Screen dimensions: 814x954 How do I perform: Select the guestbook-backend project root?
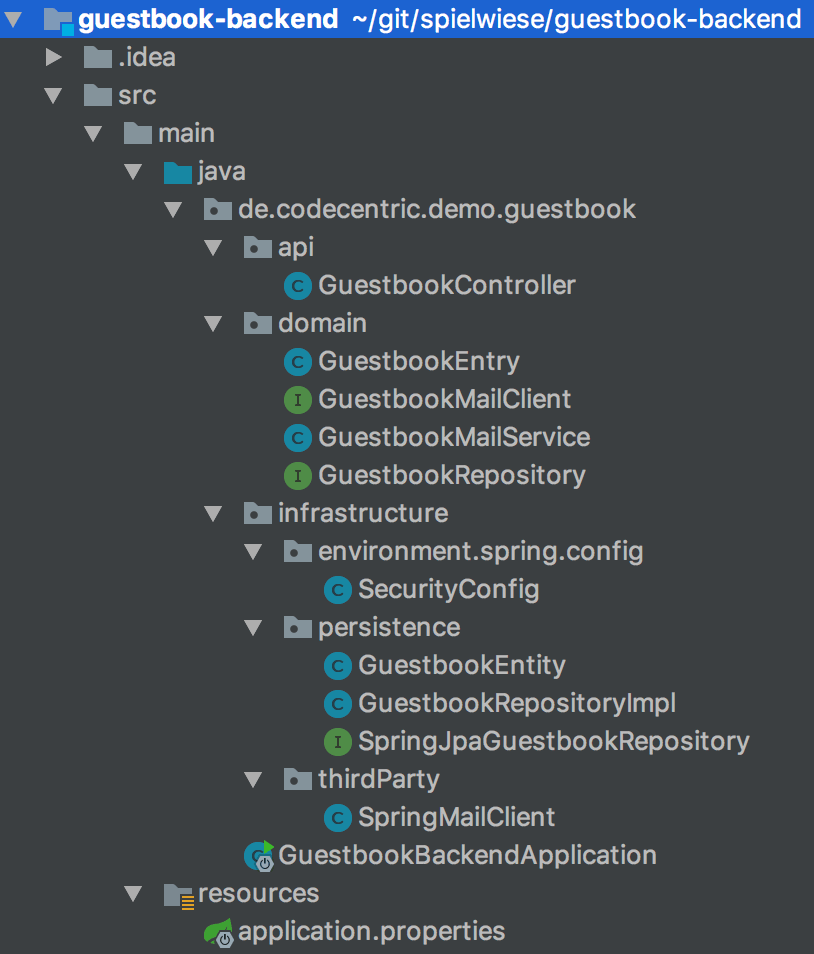pyautogui.click(x=207, y=19)
